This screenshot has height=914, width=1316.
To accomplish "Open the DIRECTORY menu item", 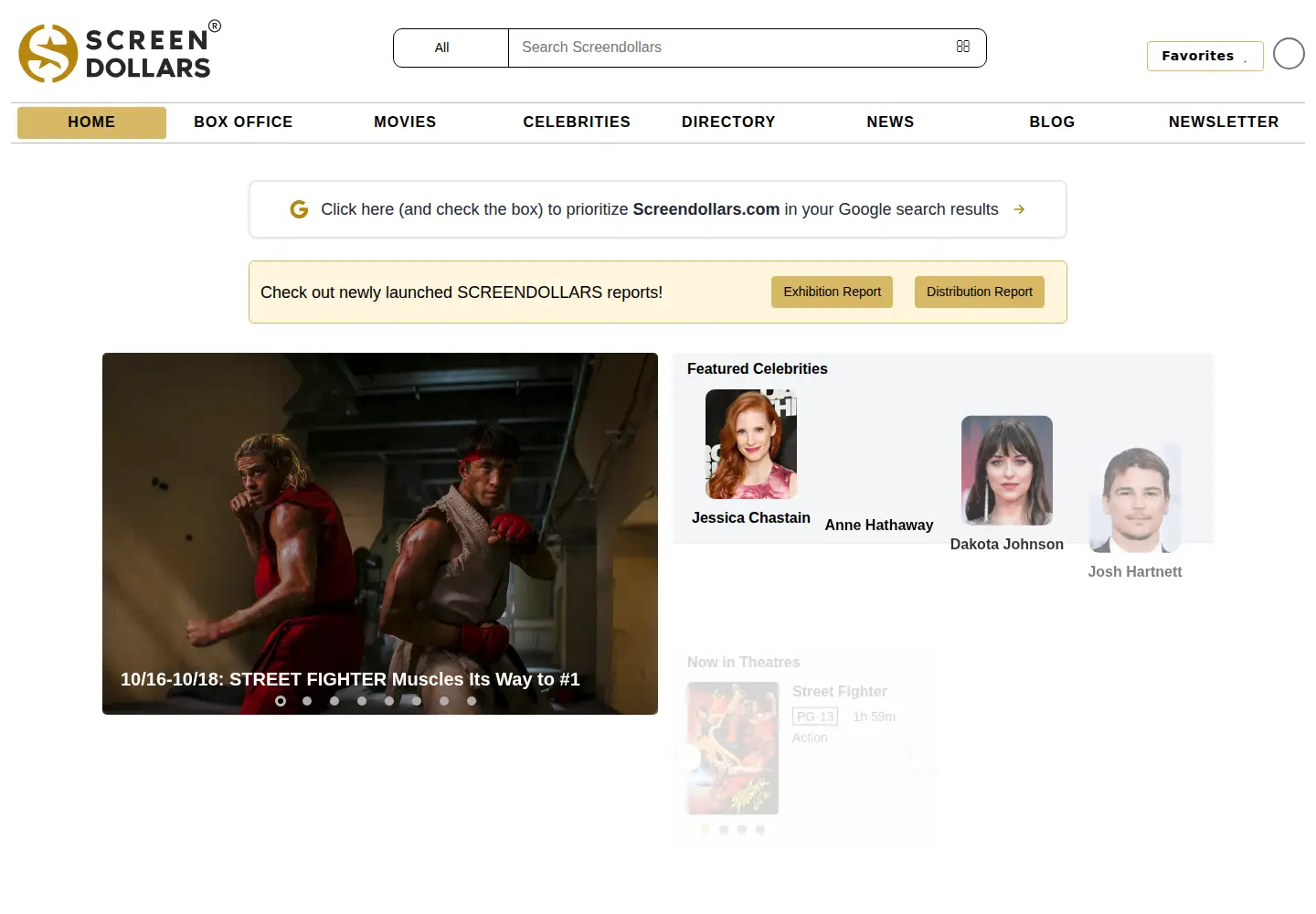I will pyautogui.click(x=728, y=122).
